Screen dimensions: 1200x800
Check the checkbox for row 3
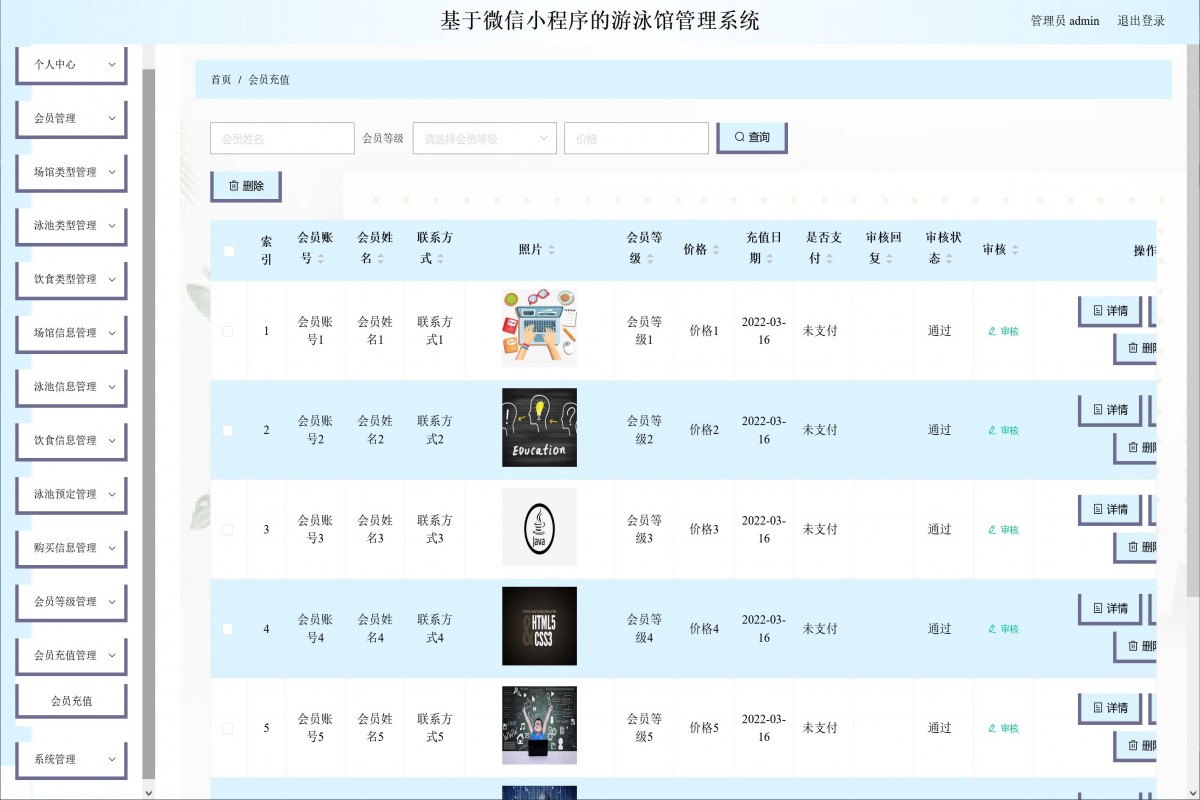pos(227,528)
